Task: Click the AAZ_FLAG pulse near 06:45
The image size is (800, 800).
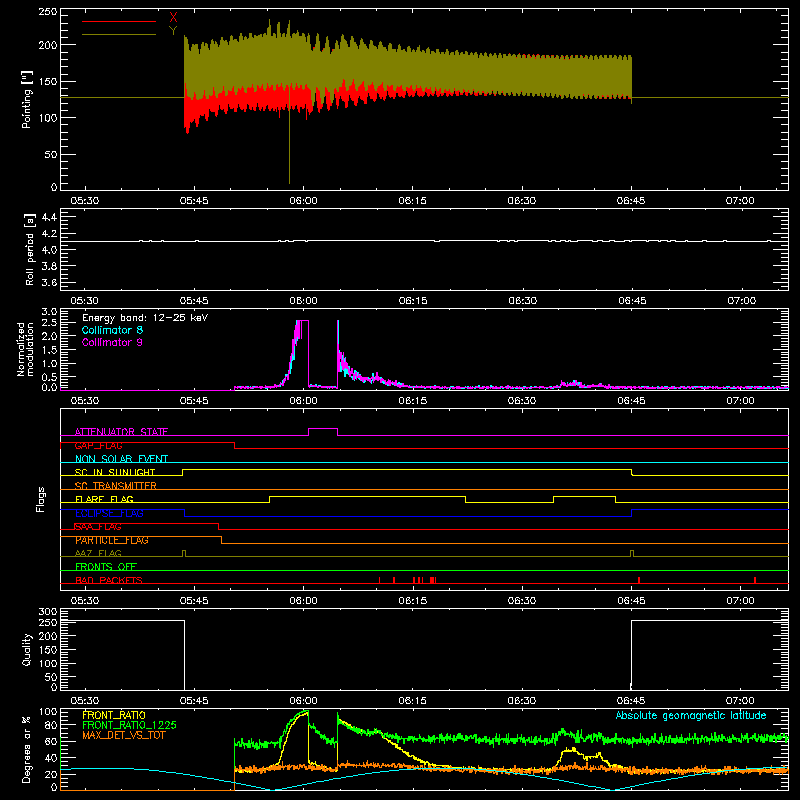Action: point(632,553)
